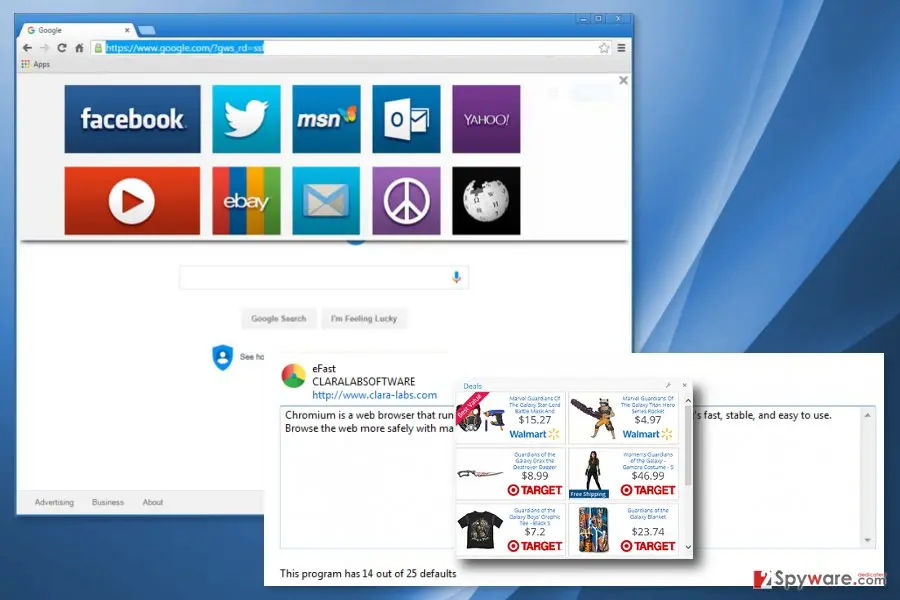Open the $15.27 Star-Lord mask Walmart deal
Screen dimensions: 900x600
(510, 418)
